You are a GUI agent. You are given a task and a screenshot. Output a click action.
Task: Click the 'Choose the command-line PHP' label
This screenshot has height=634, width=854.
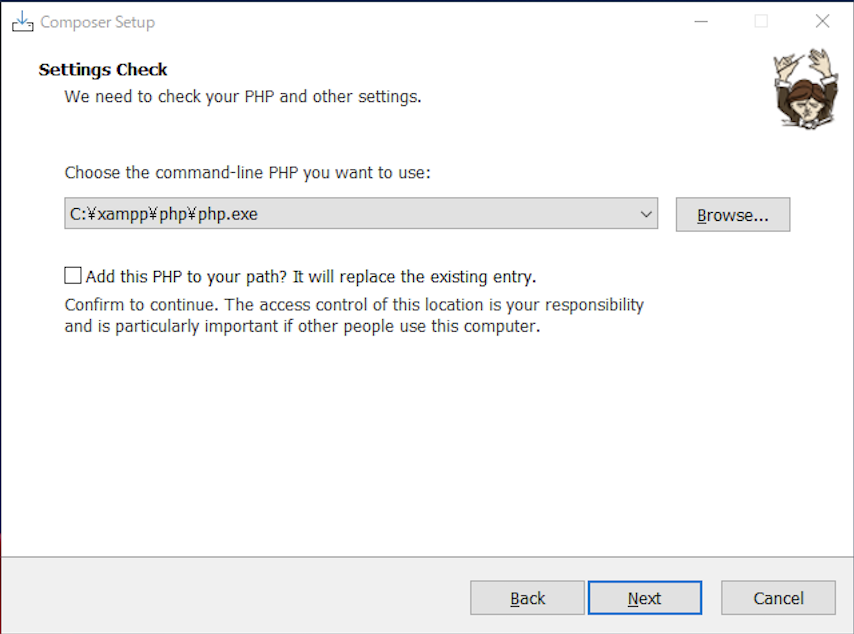pos(247,173)
